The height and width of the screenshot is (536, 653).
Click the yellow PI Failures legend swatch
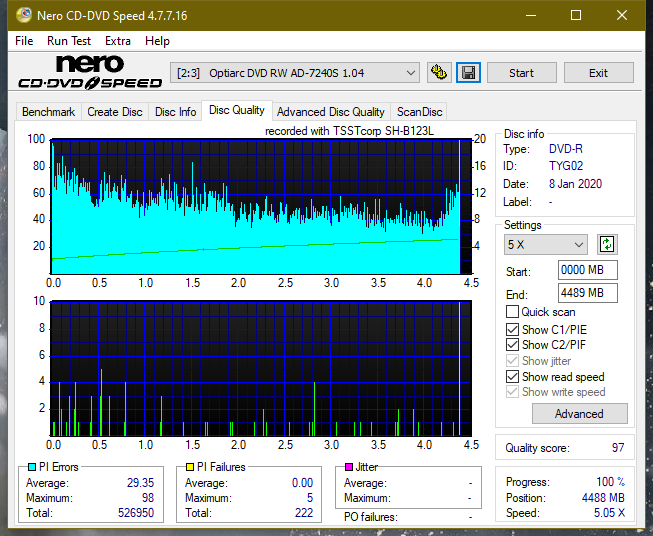[190, 467]
